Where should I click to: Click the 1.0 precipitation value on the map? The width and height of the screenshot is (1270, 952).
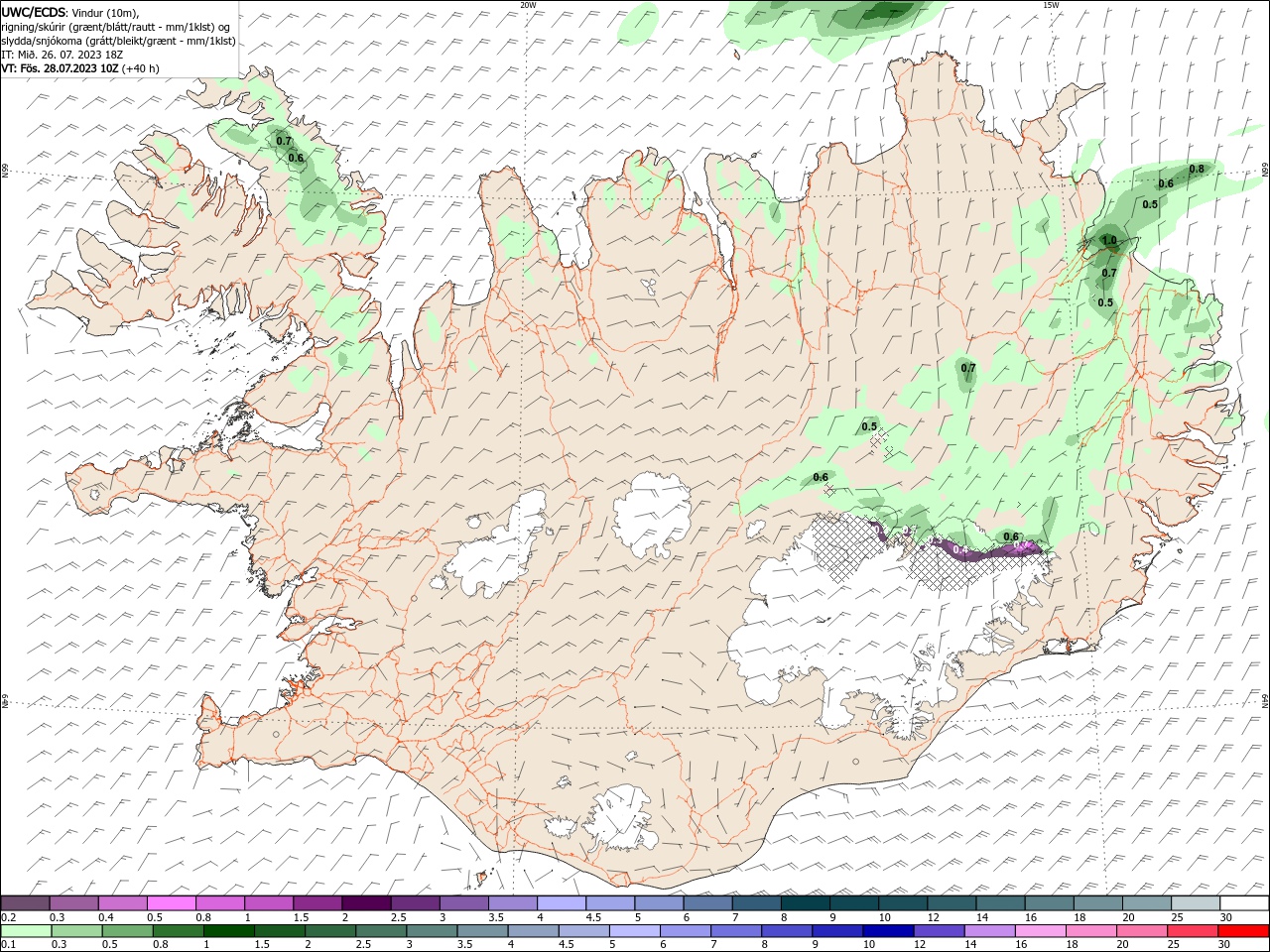[x=1109, y=240]
